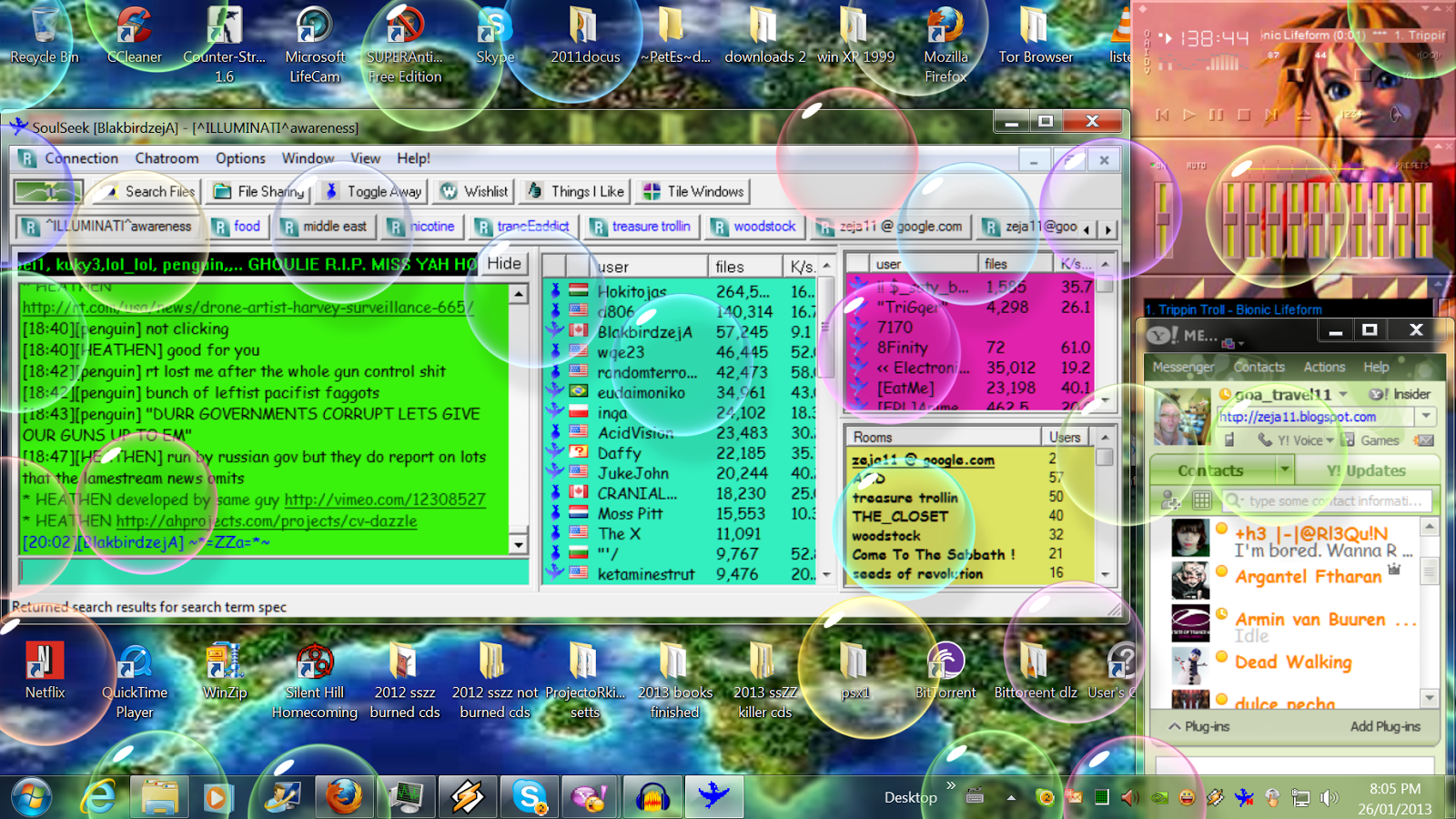Open the Options menu in SoulSeek
The width and height of the screenshot is (1456, 819).
tap(240, 158)
